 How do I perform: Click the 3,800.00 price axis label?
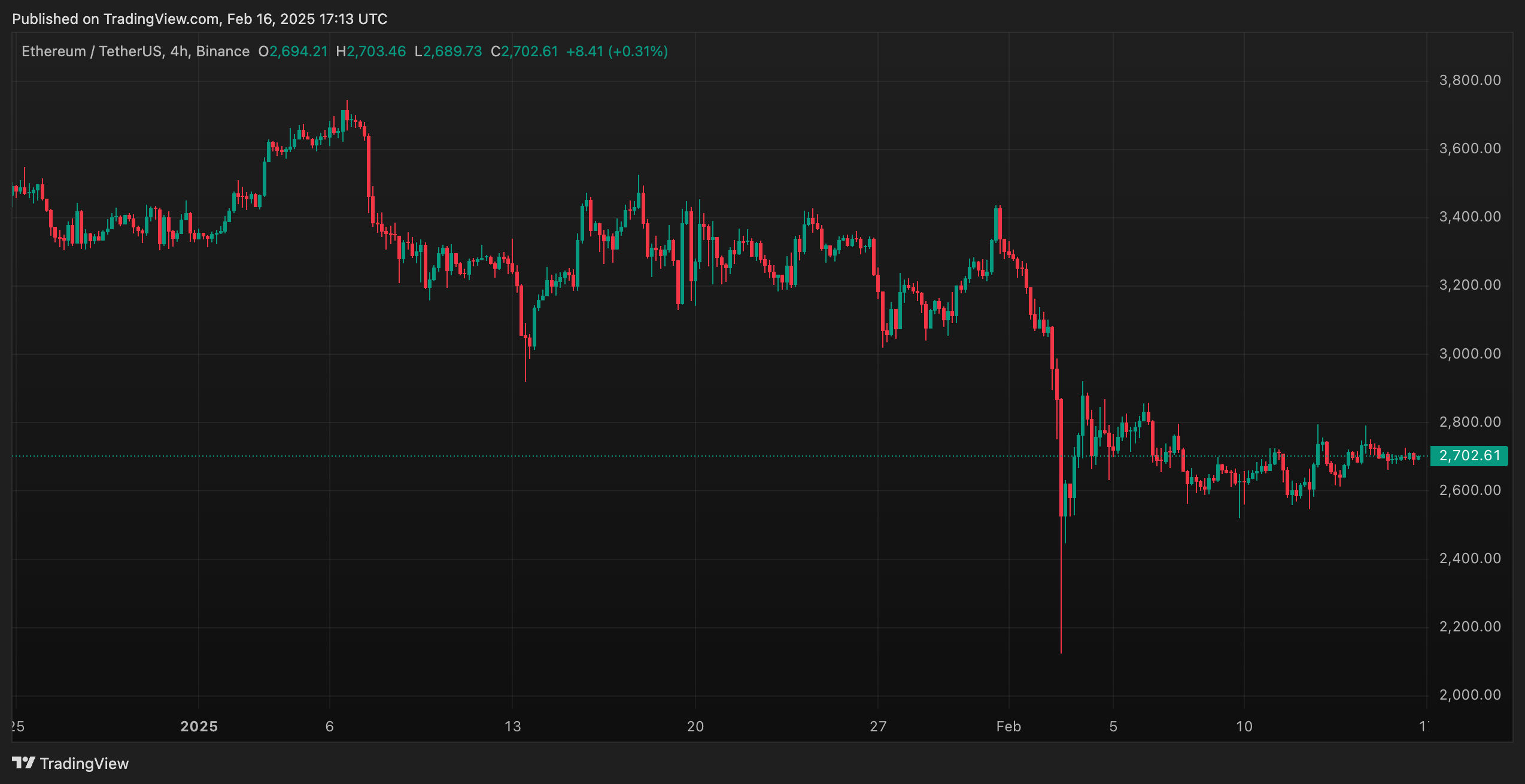tap(1470, 80)
